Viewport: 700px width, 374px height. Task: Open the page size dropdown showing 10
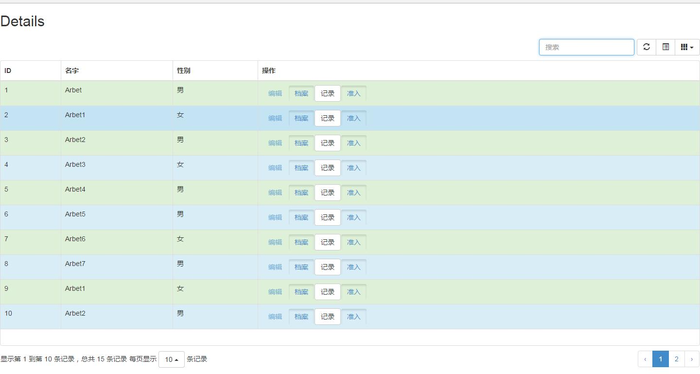click(171, 359)
